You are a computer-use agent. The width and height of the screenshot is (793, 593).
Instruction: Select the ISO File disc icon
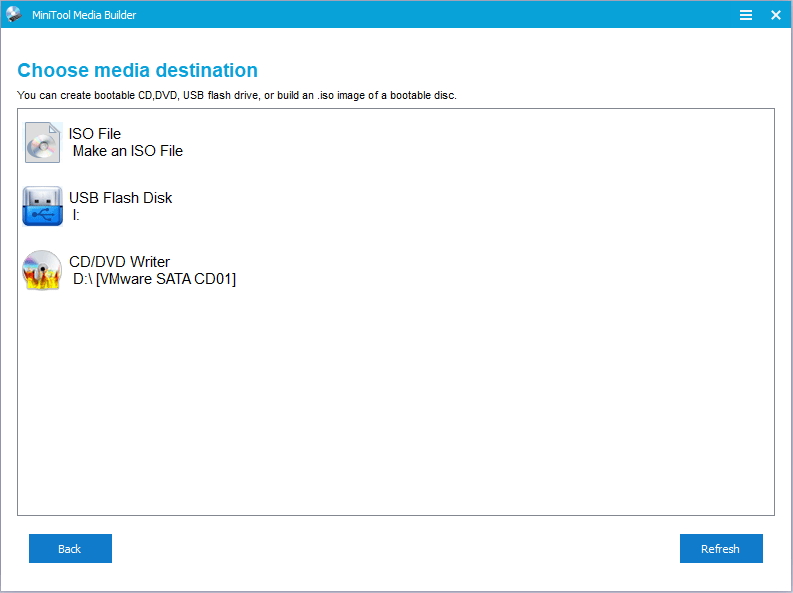(43, 142)
